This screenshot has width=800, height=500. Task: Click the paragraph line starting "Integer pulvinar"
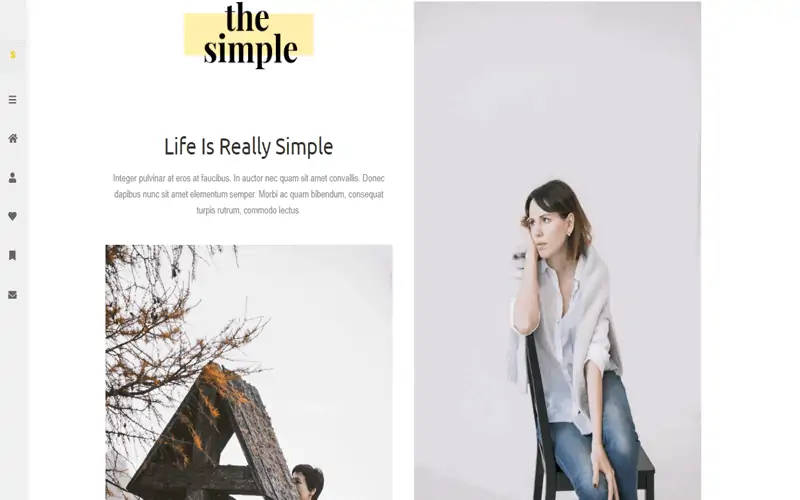(x=248, y=178)
